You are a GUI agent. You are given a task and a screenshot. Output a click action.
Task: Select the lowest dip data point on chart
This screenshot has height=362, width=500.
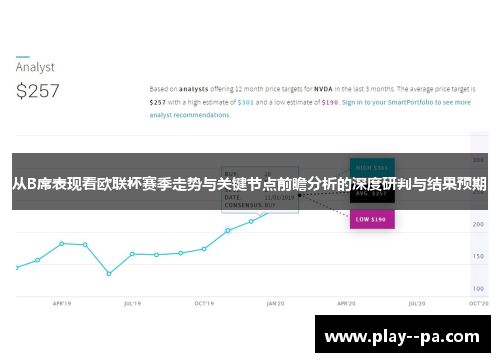(x=109, y=274)
